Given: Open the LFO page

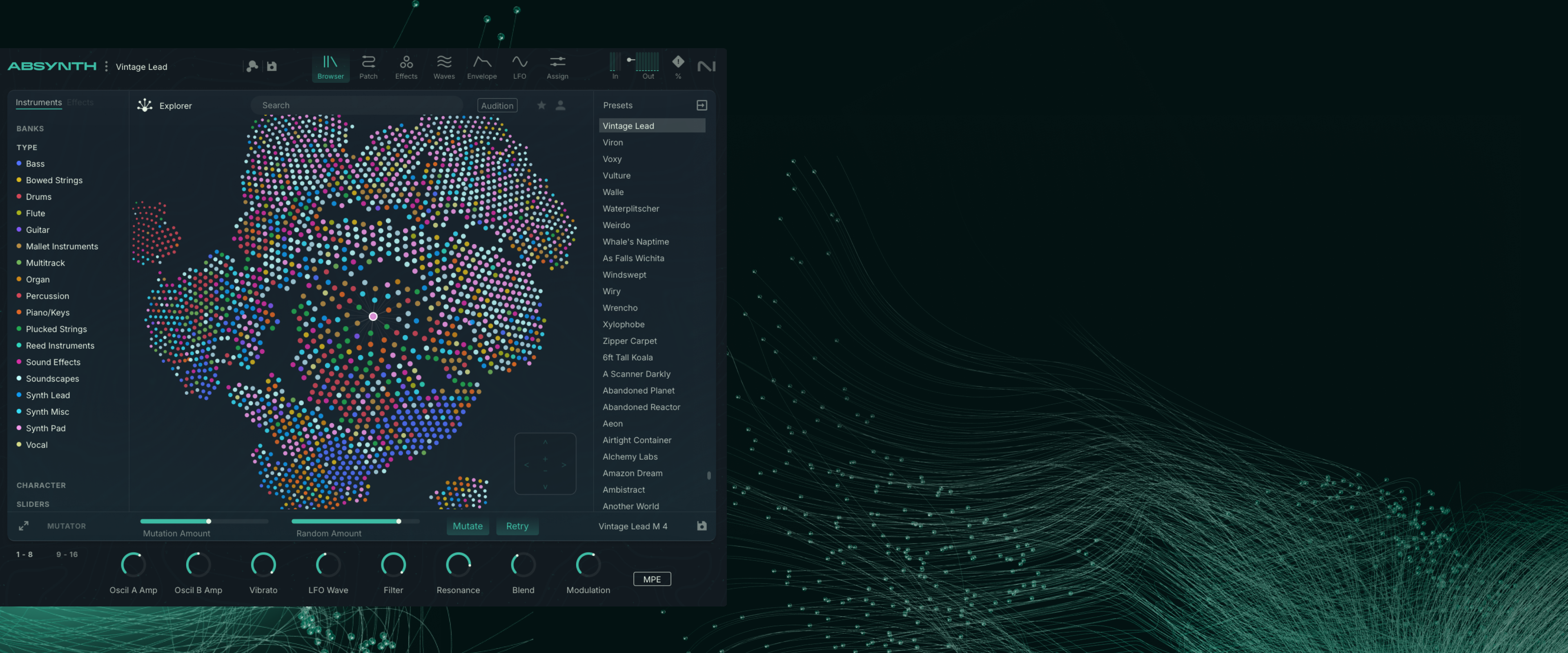Looking at the screenshot, I should click(x=519, y=67).
